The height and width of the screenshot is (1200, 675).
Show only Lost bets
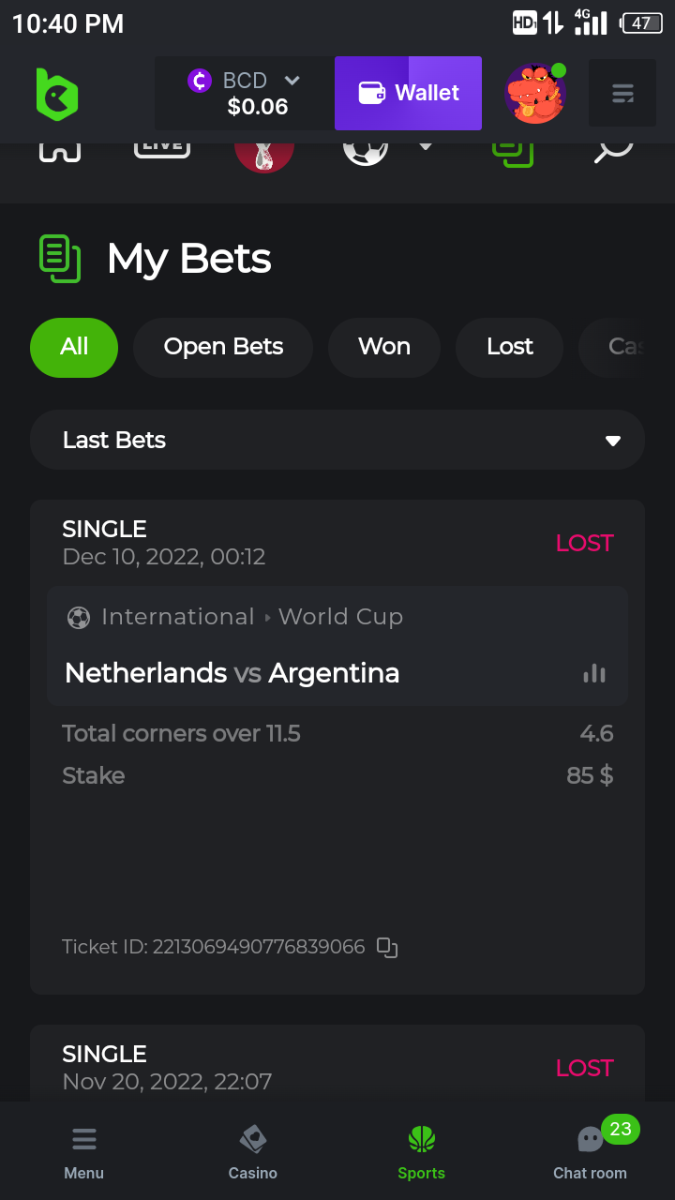coord(510,347)
